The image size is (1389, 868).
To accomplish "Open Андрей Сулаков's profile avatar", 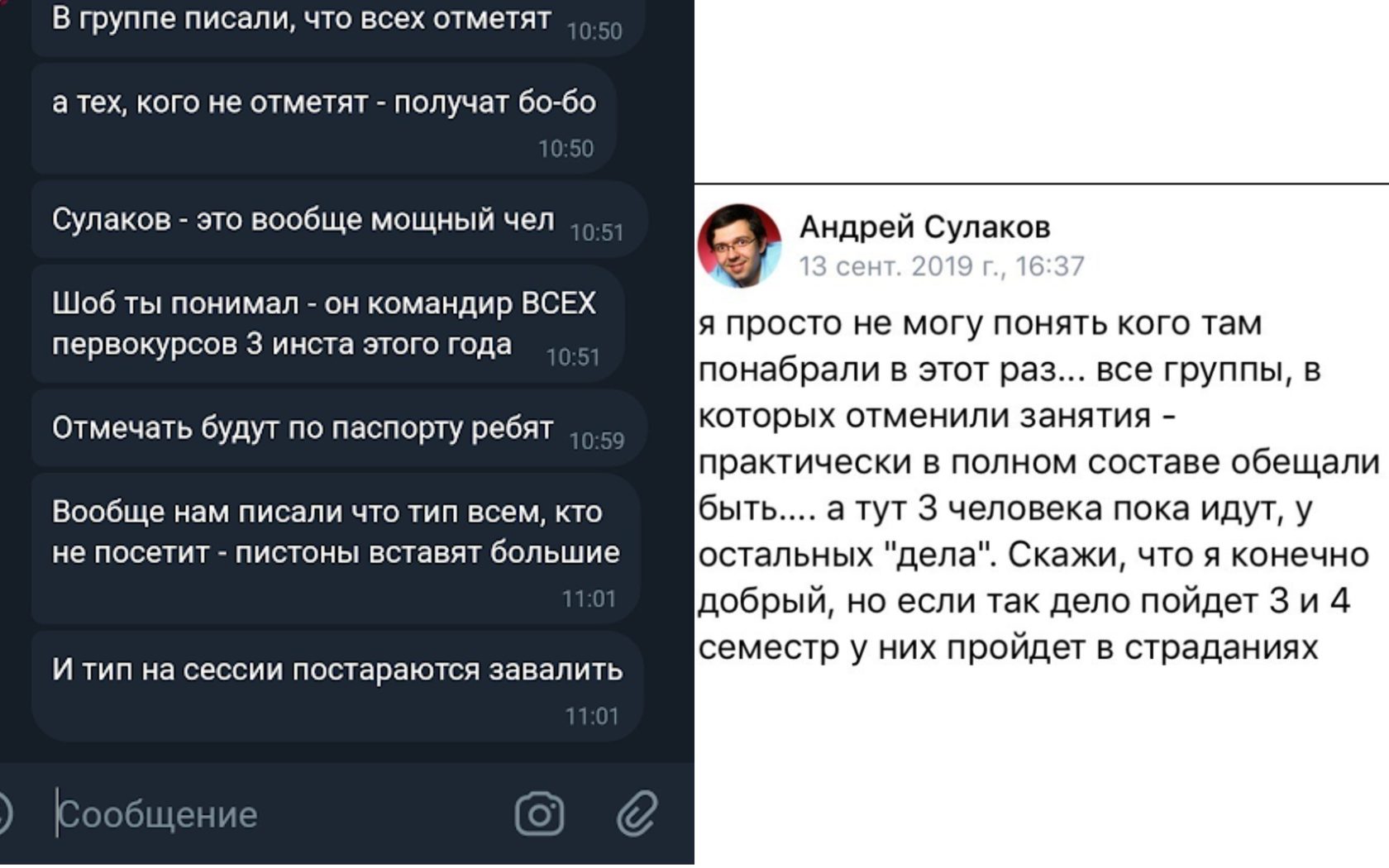I will (739, 246).
